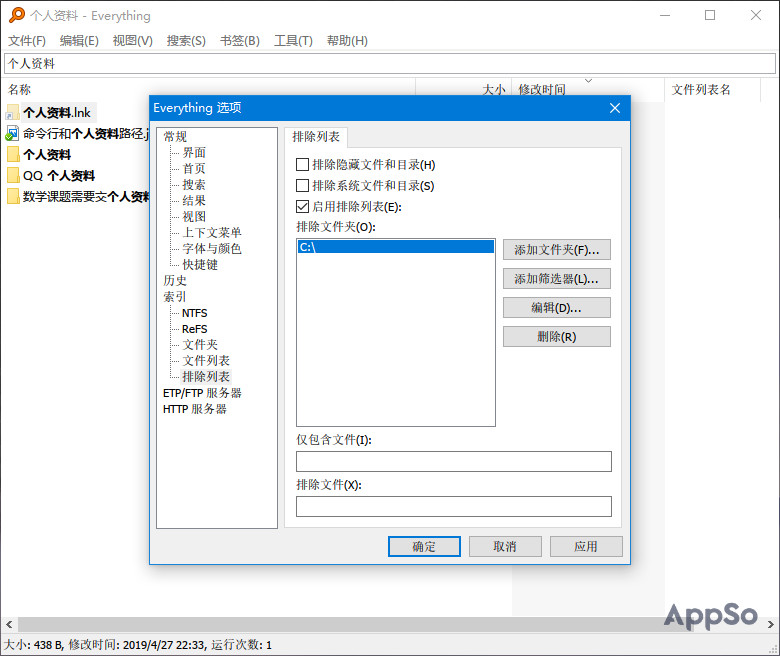Select 快捷键 in options tree
The width and height of the screenshot is (780, 656).
point(200,265)
